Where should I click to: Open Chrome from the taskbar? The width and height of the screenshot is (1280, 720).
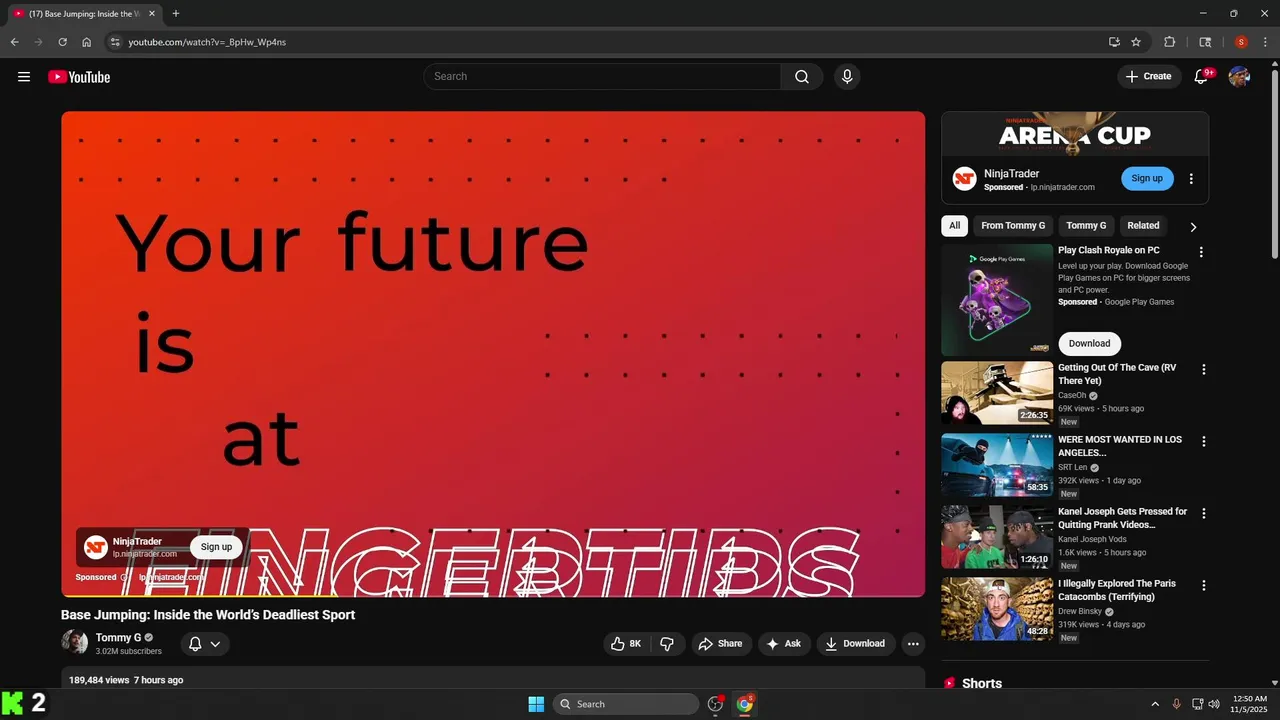[x=745, y=704]
